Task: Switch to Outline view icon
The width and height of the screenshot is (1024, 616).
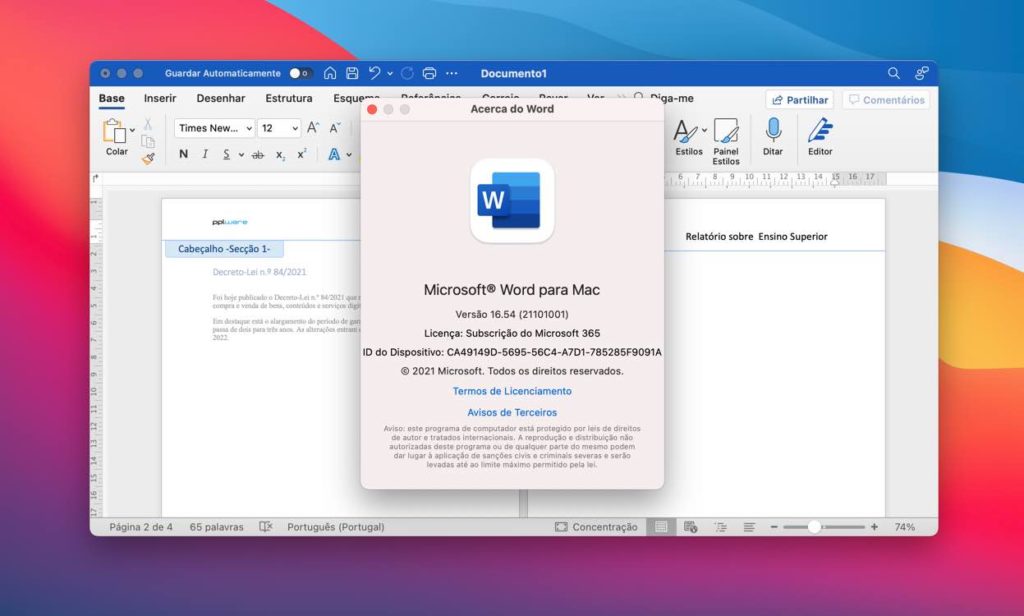Action: click(720, 527)
